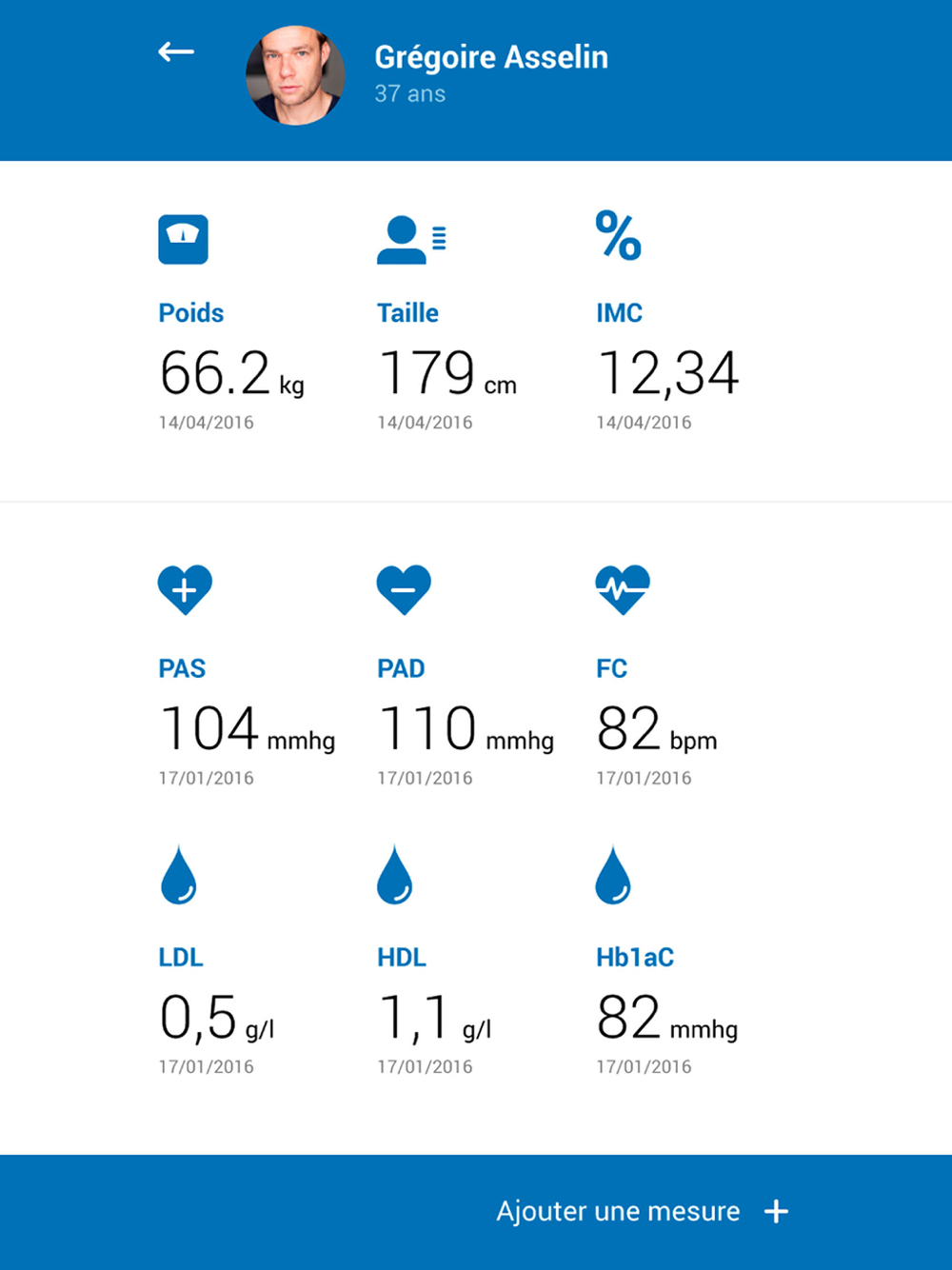Tap the Poids scale icon
Screen dimensions: 952x1270
(183, 239)
